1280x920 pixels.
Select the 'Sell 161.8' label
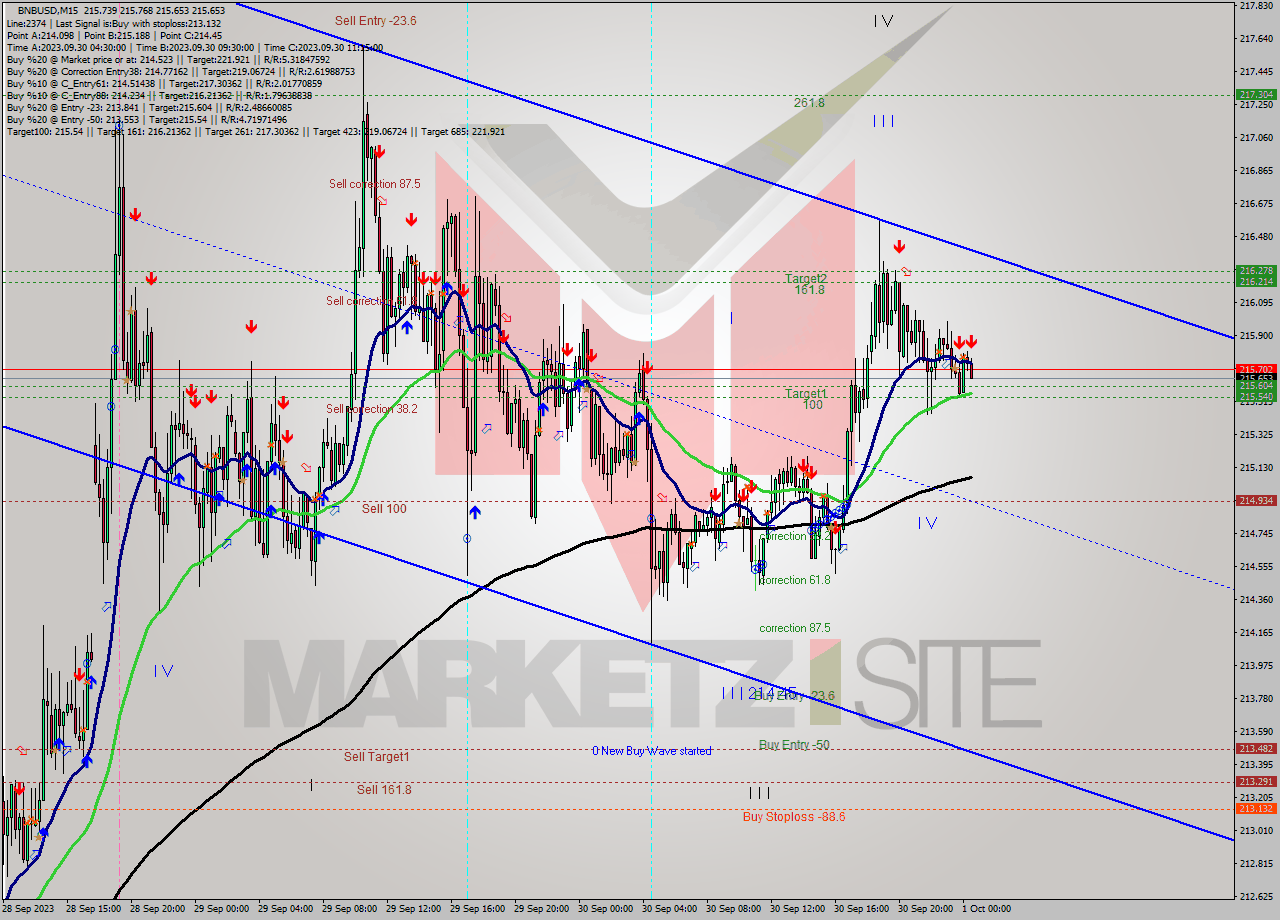point(384,790)
